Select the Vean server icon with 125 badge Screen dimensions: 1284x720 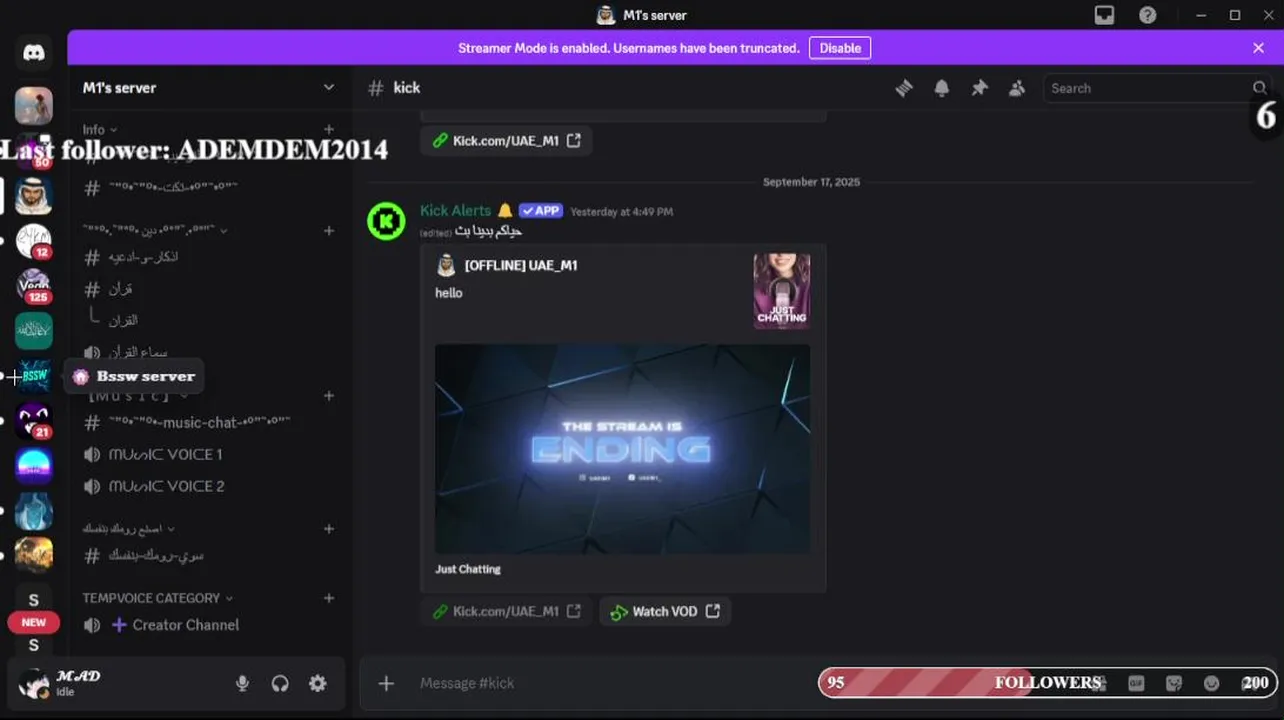[x=34, y=286]
